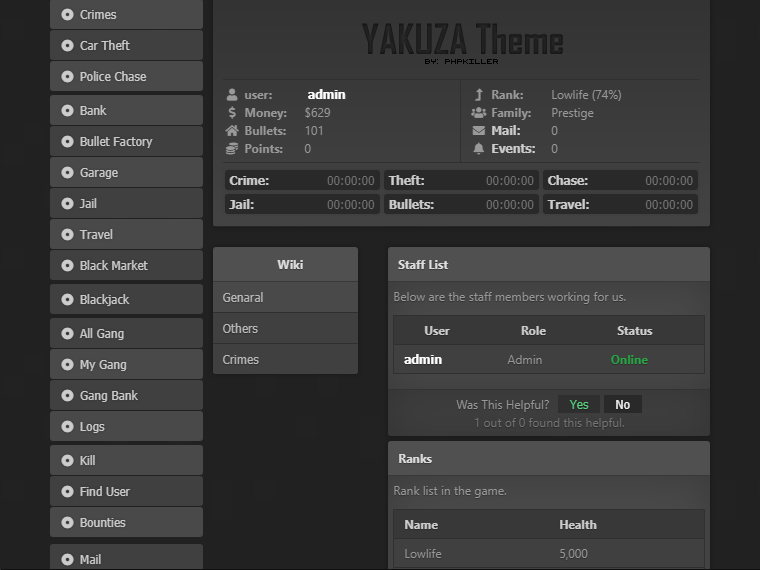The width and height of the screenshot is (760, 570).
Task: Click the Points coins icon
Action: [232, 149]
